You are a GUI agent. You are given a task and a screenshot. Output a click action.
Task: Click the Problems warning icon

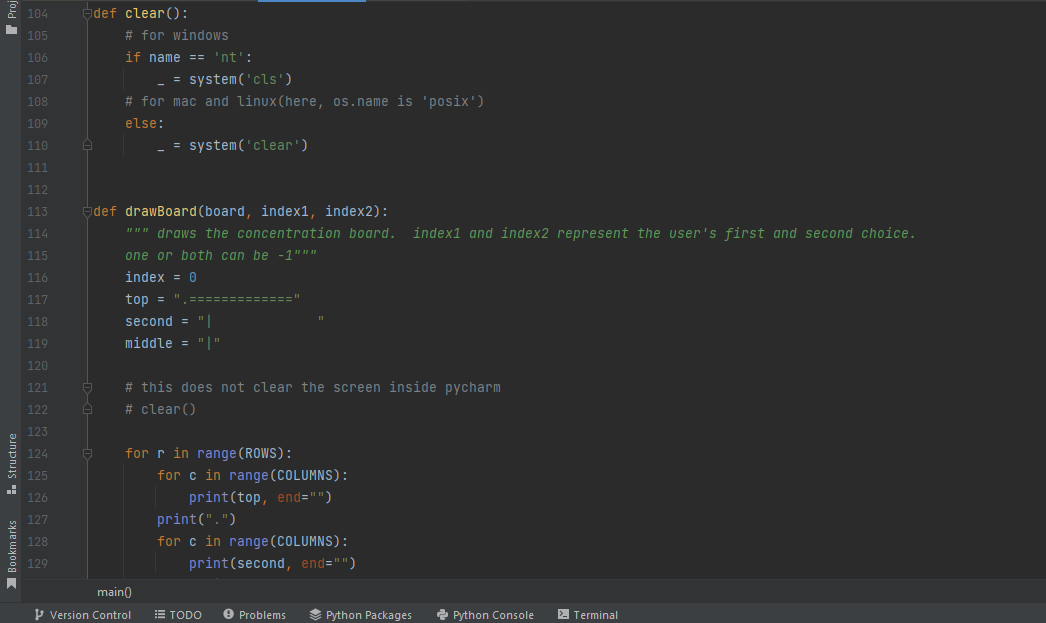(x=228, y=614)
